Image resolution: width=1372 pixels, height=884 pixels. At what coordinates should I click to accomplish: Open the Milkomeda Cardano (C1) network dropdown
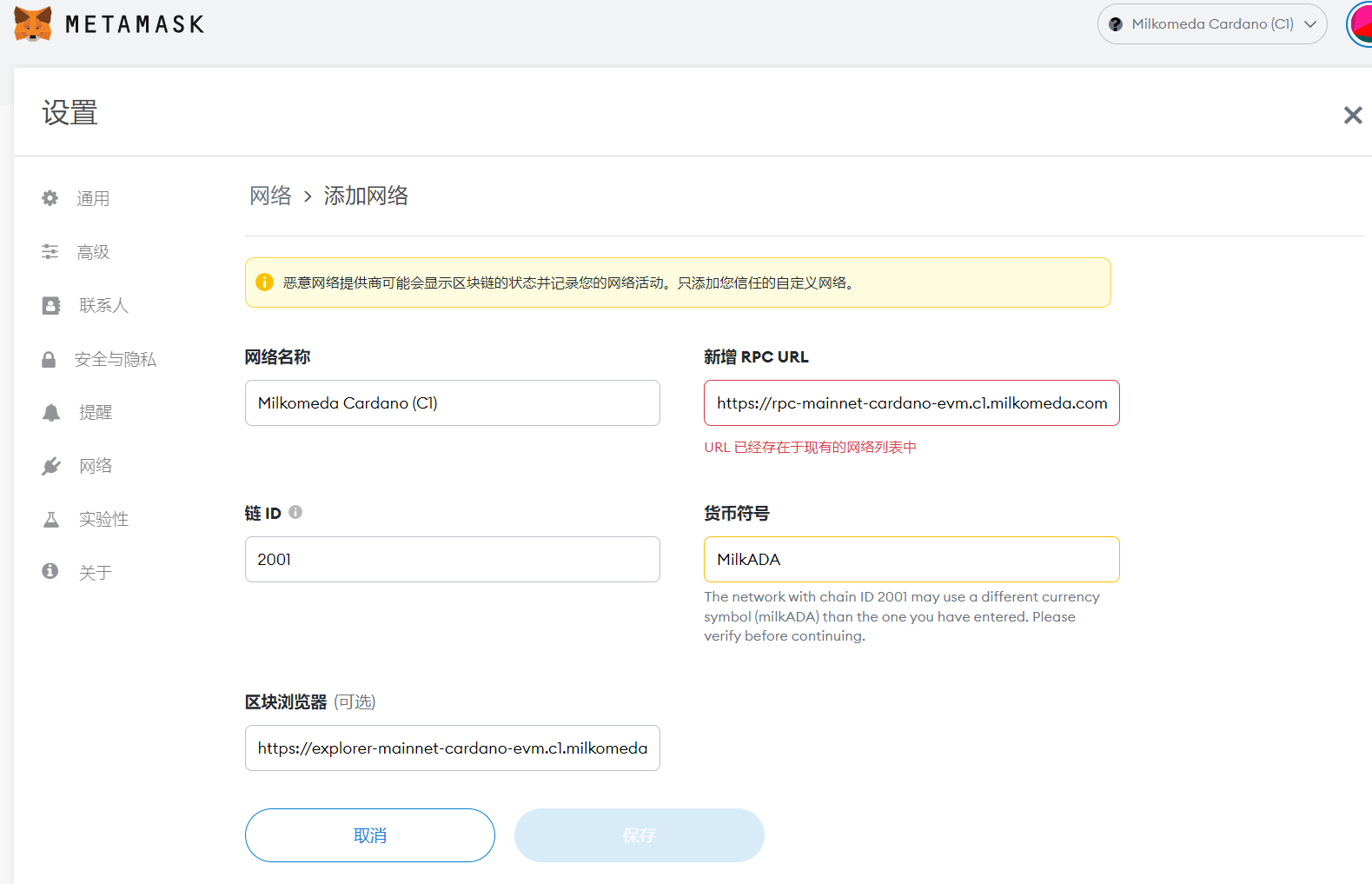pos(1211,24)
